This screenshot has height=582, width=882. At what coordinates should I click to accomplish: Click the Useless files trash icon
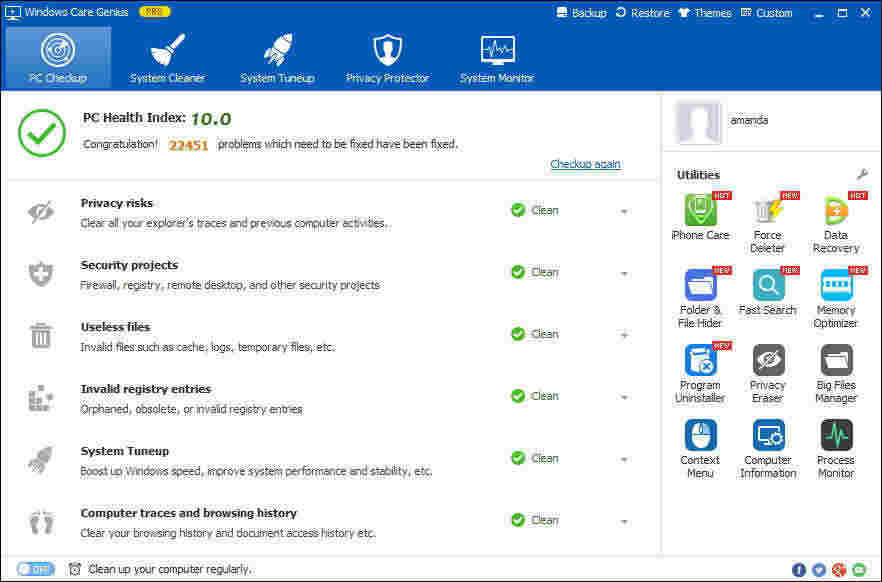click(40, 335)
